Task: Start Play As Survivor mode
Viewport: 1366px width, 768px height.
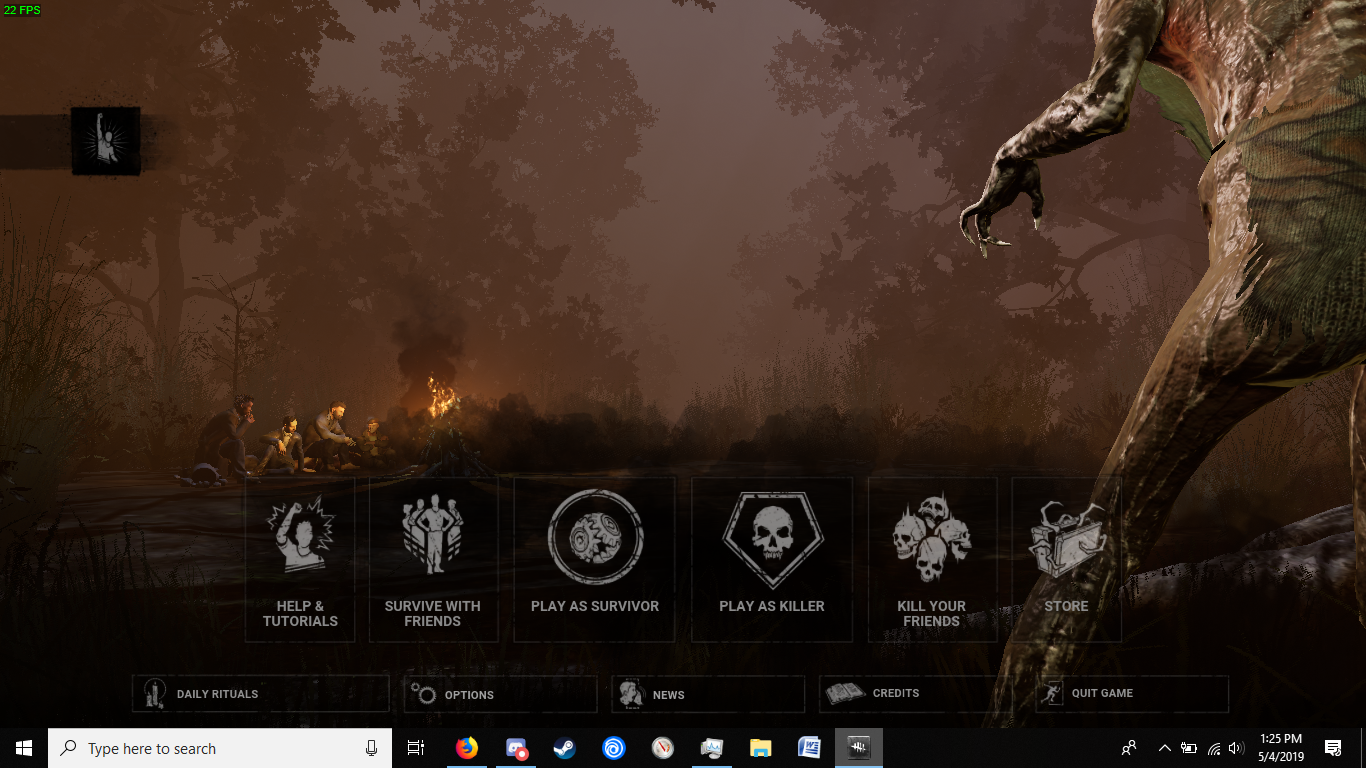Action: 594,559
